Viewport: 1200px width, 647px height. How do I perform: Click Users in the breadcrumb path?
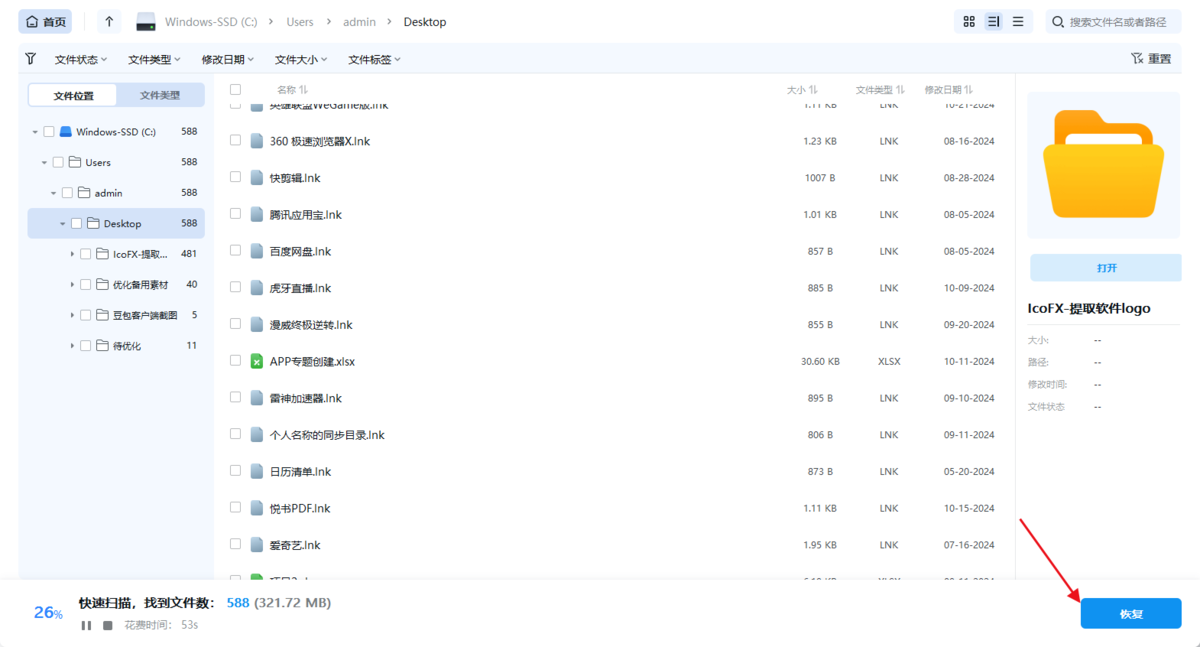(300, 22)
